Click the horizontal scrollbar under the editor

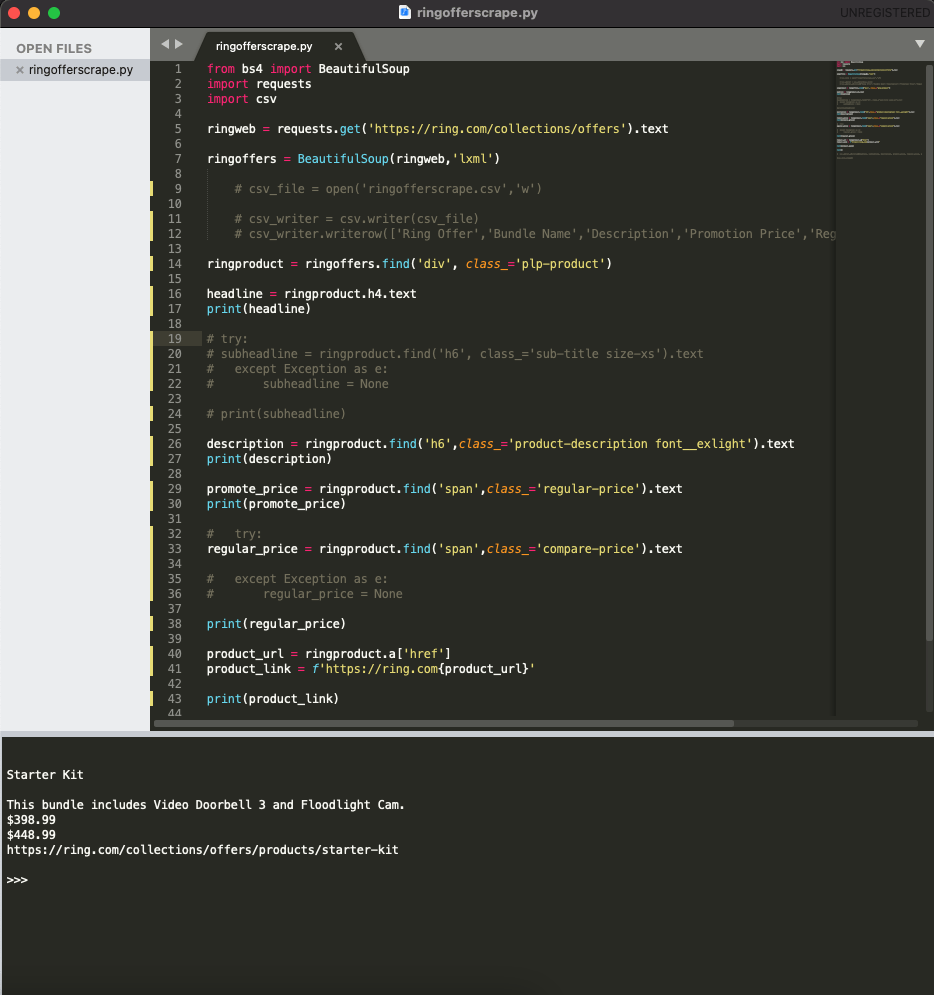pyautogui.click(x=444, y=723)
